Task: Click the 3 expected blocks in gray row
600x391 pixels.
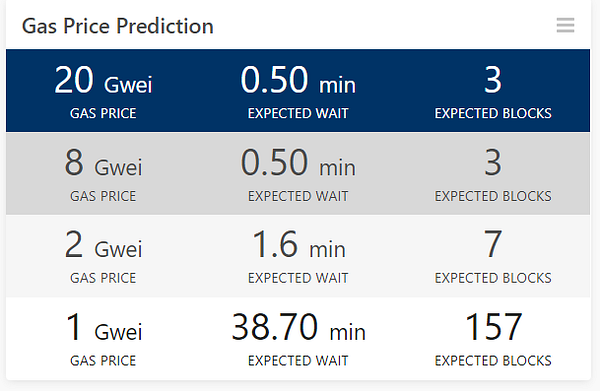Action: pyautogui.click(x=493, y=163)
